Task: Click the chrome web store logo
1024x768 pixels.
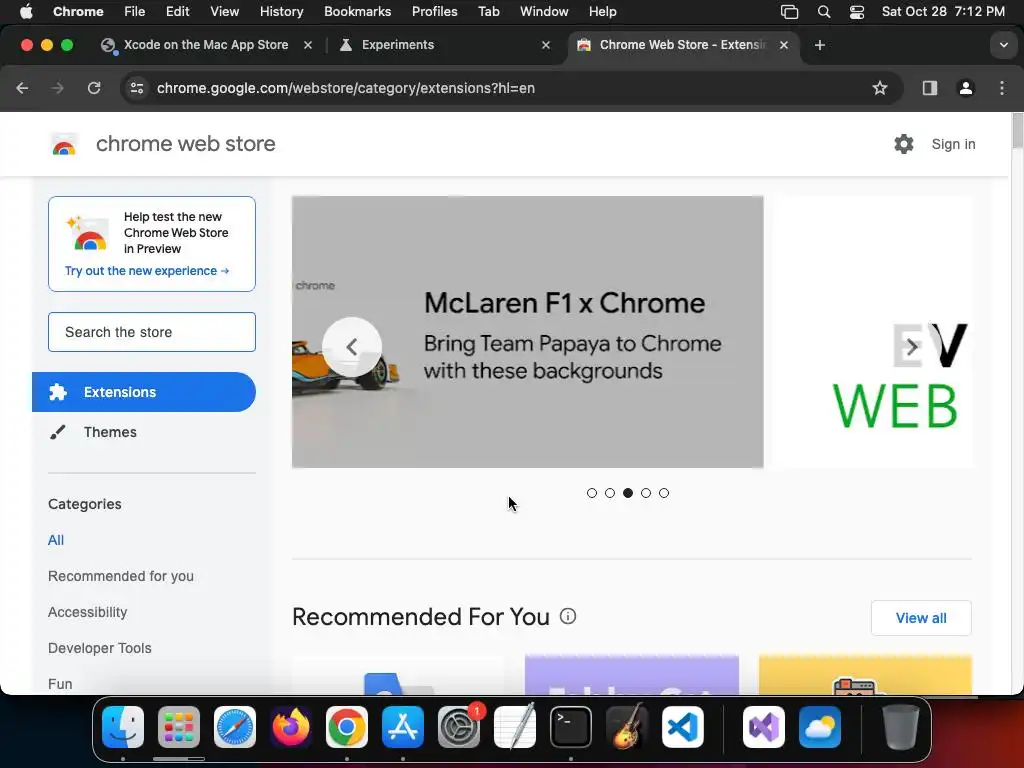Action: tap(64, 144)
